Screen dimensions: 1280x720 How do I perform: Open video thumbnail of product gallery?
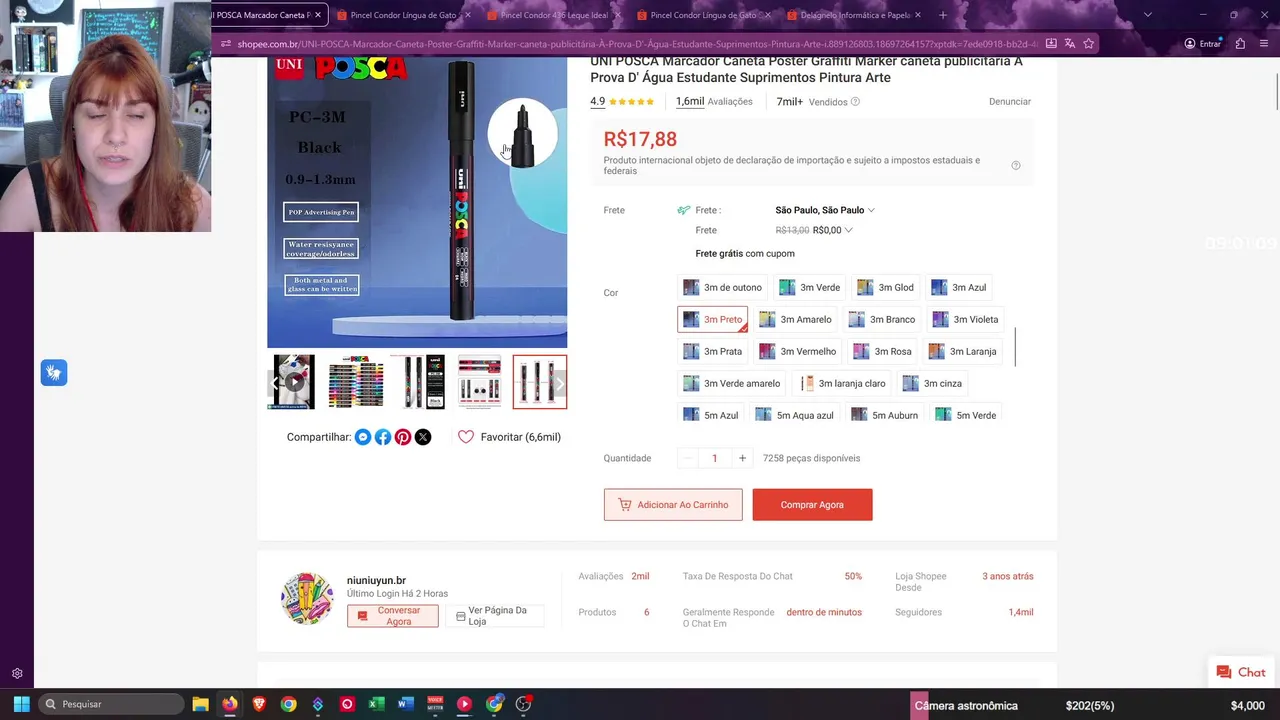294,382
